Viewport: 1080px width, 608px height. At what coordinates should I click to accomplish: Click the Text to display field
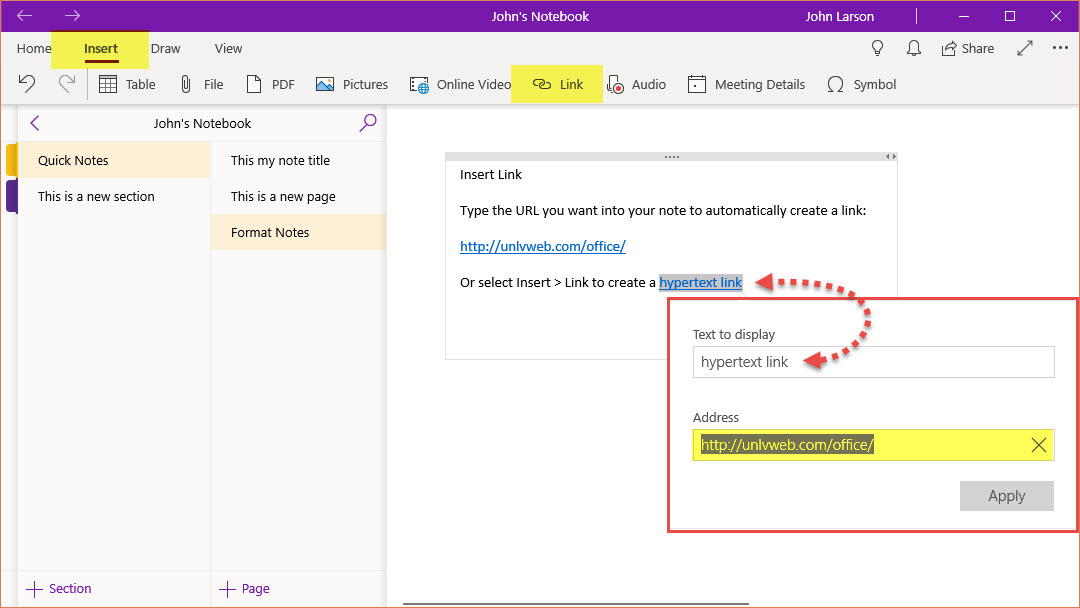tap(872, 362)
